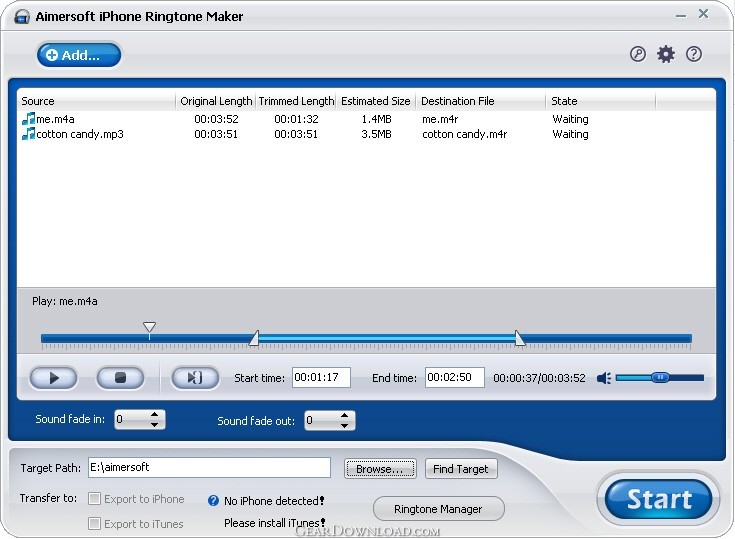
Task: Click the big Start button
Action: pyautogui.click(x=659, y=499)
